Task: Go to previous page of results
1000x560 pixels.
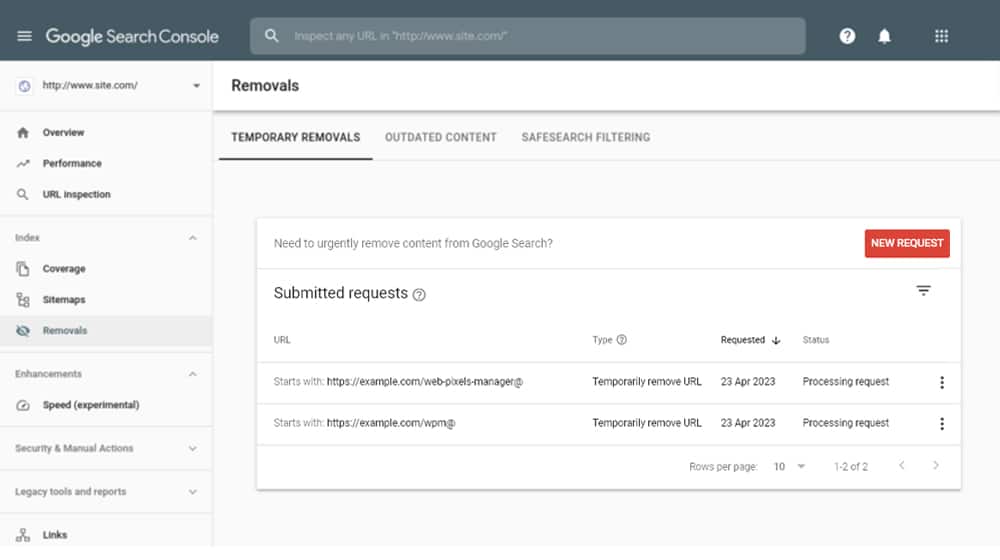Action: [x=902, y=466]
